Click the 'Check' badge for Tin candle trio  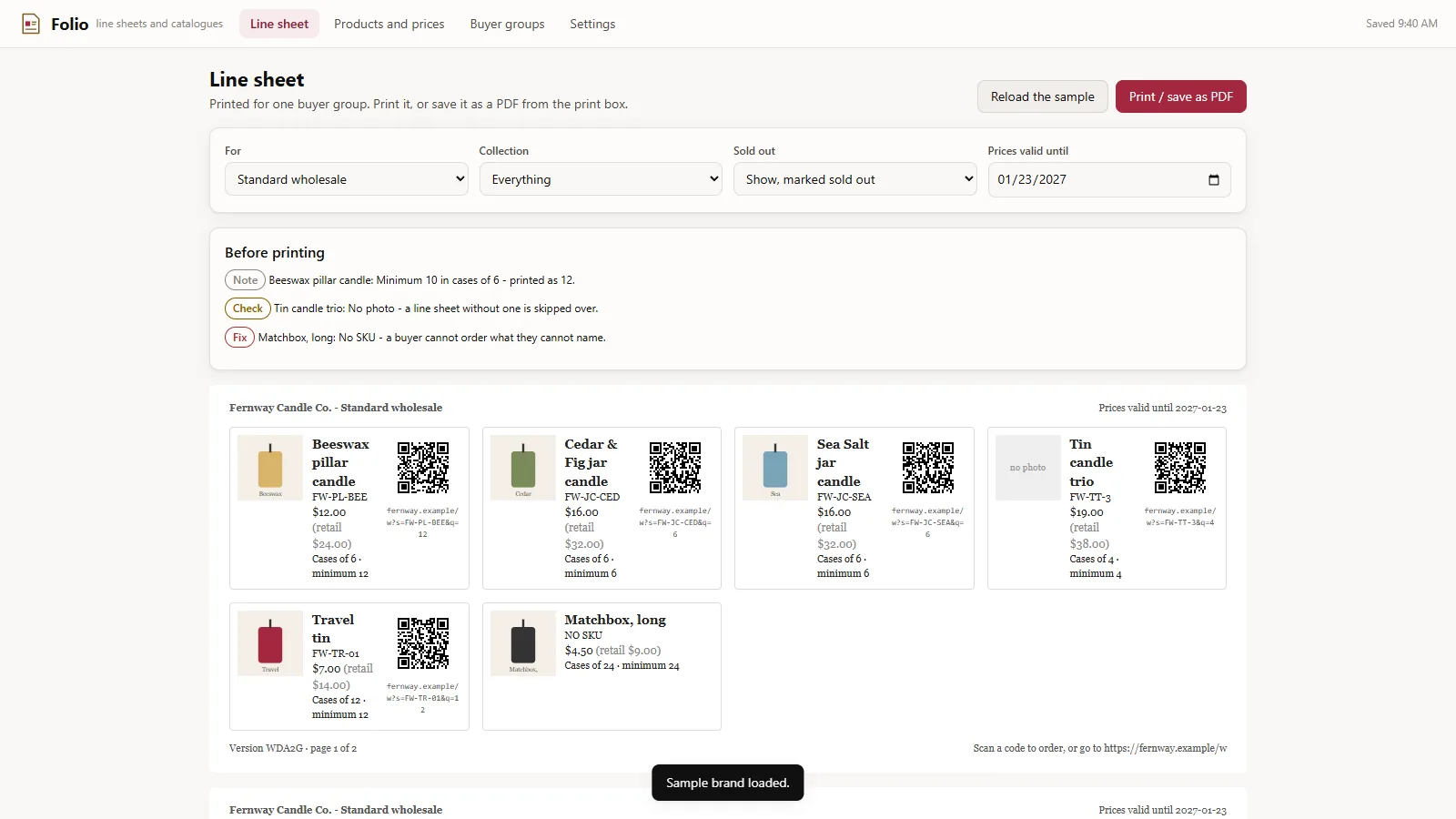point(248,308)
